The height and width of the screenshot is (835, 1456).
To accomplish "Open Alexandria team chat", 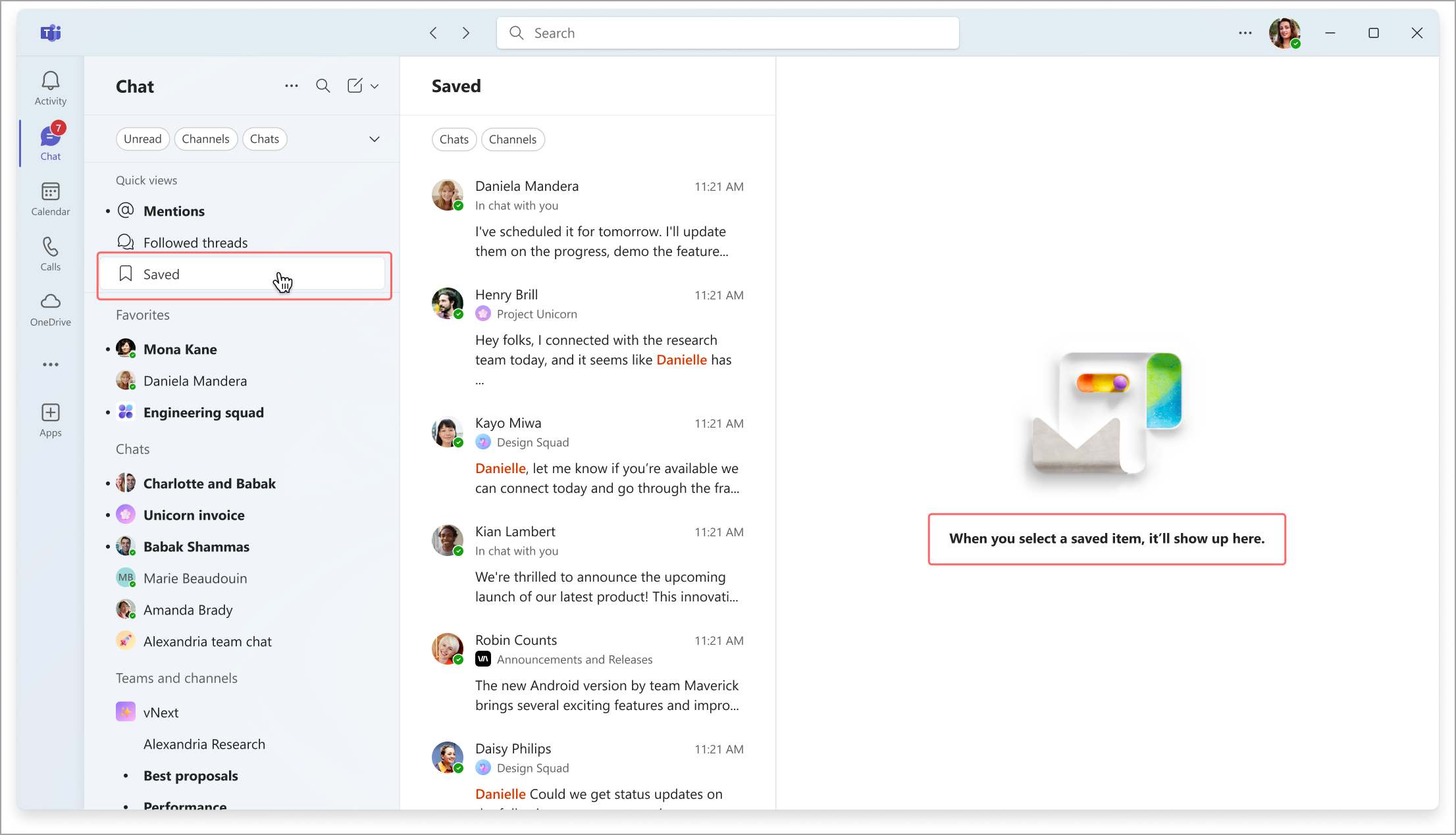I will 242,642.
